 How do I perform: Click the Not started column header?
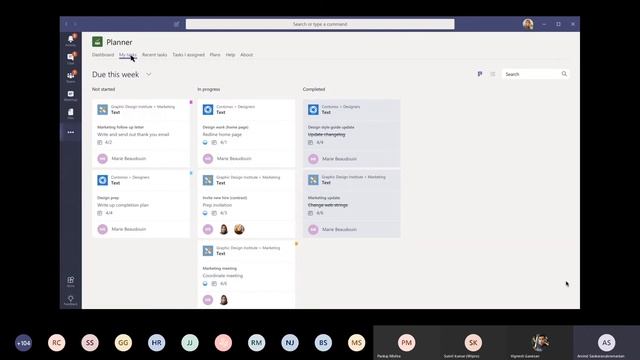[103, 89]
